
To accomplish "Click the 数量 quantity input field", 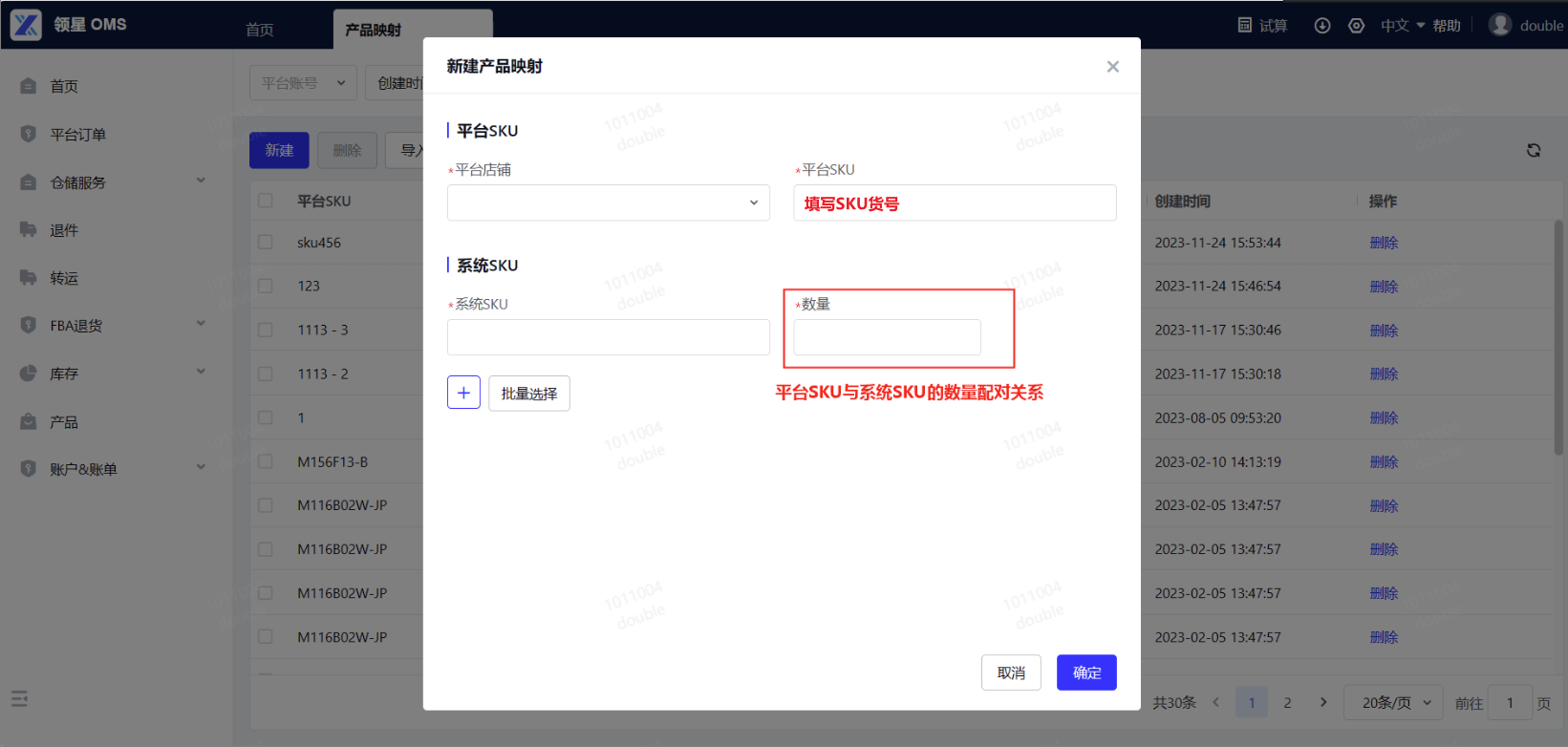I will pyautogui.click(x=887, y=337).
